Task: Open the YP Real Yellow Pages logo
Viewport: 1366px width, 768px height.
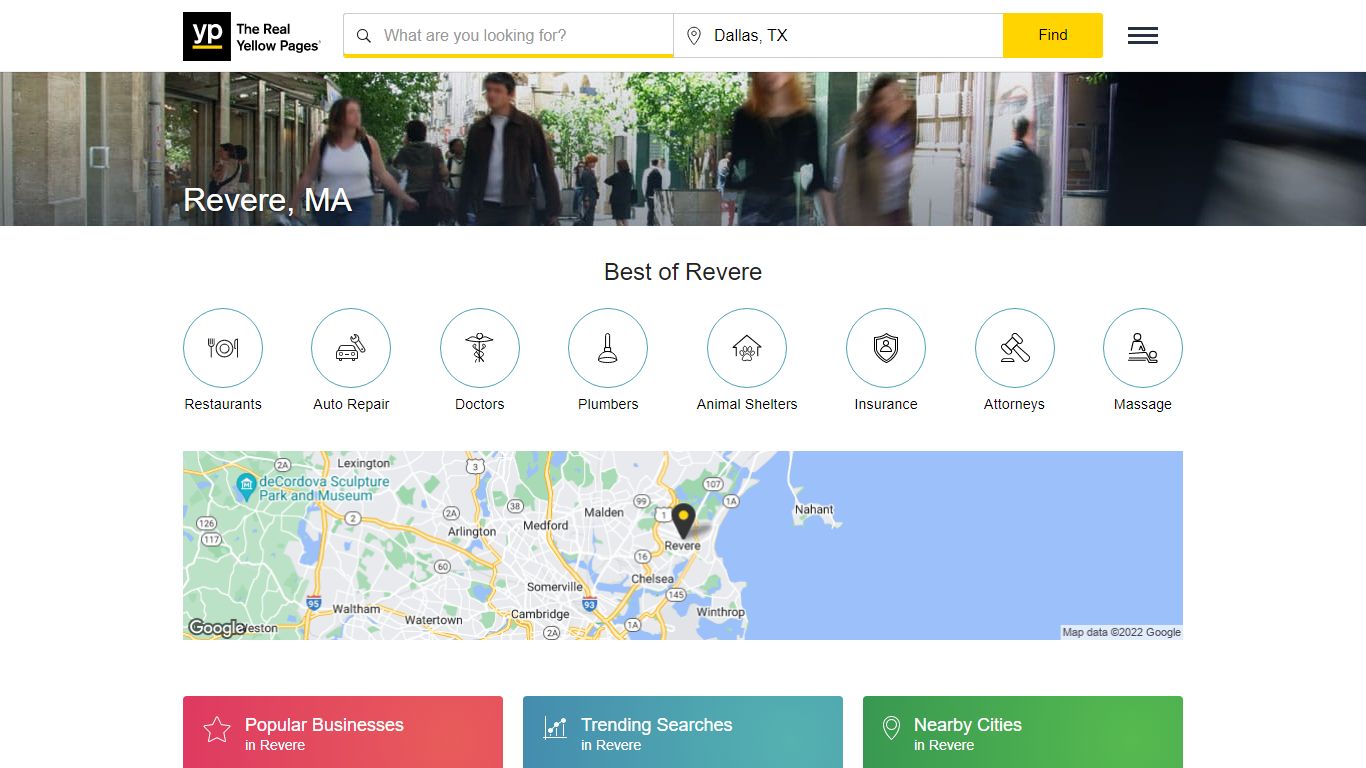Action: [252, 36]
